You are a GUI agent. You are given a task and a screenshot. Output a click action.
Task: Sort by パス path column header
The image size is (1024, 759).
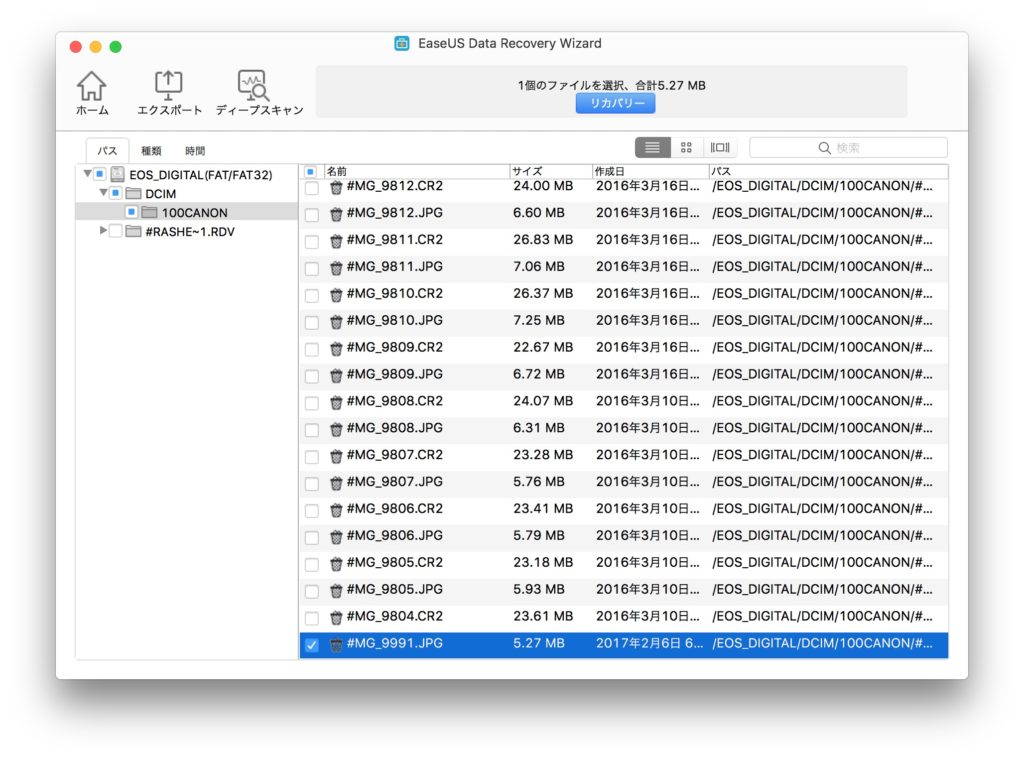828,171
